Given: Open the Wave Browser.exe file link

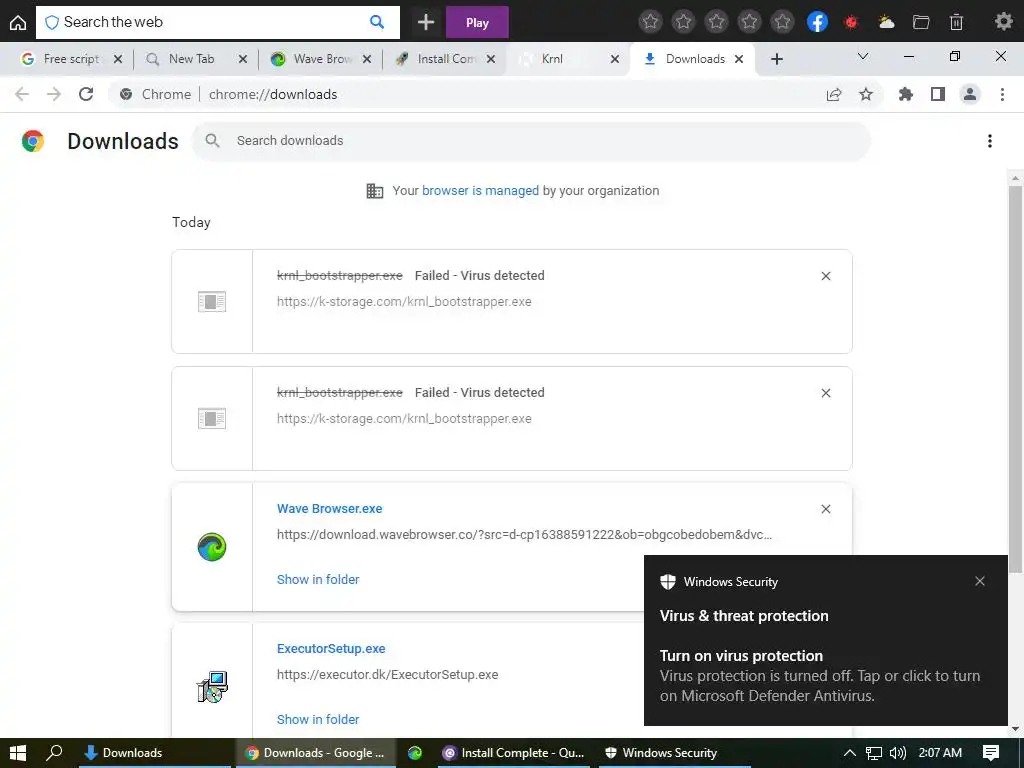Looking at the screenshot, I should (329, 509).
